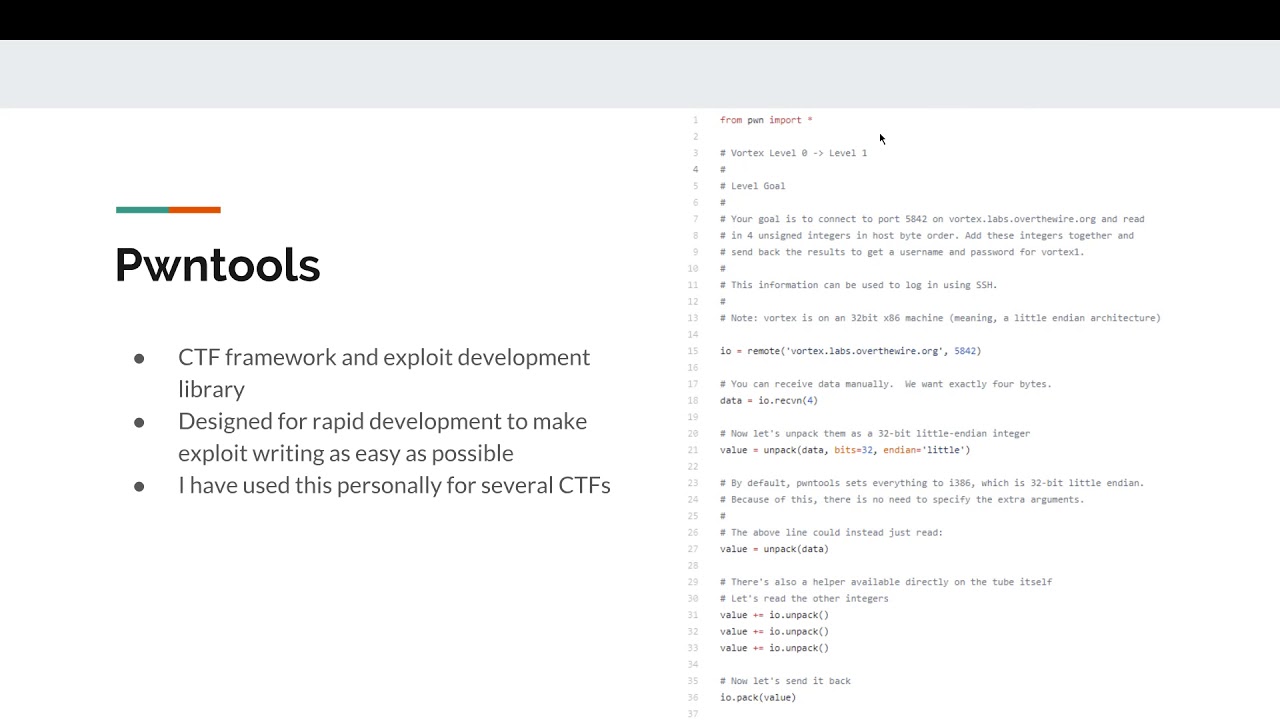Click comment 'Now let's send it back'
Image resolution: width=1280 pixels, height=720 pixels.
click(x=785, y=681)
